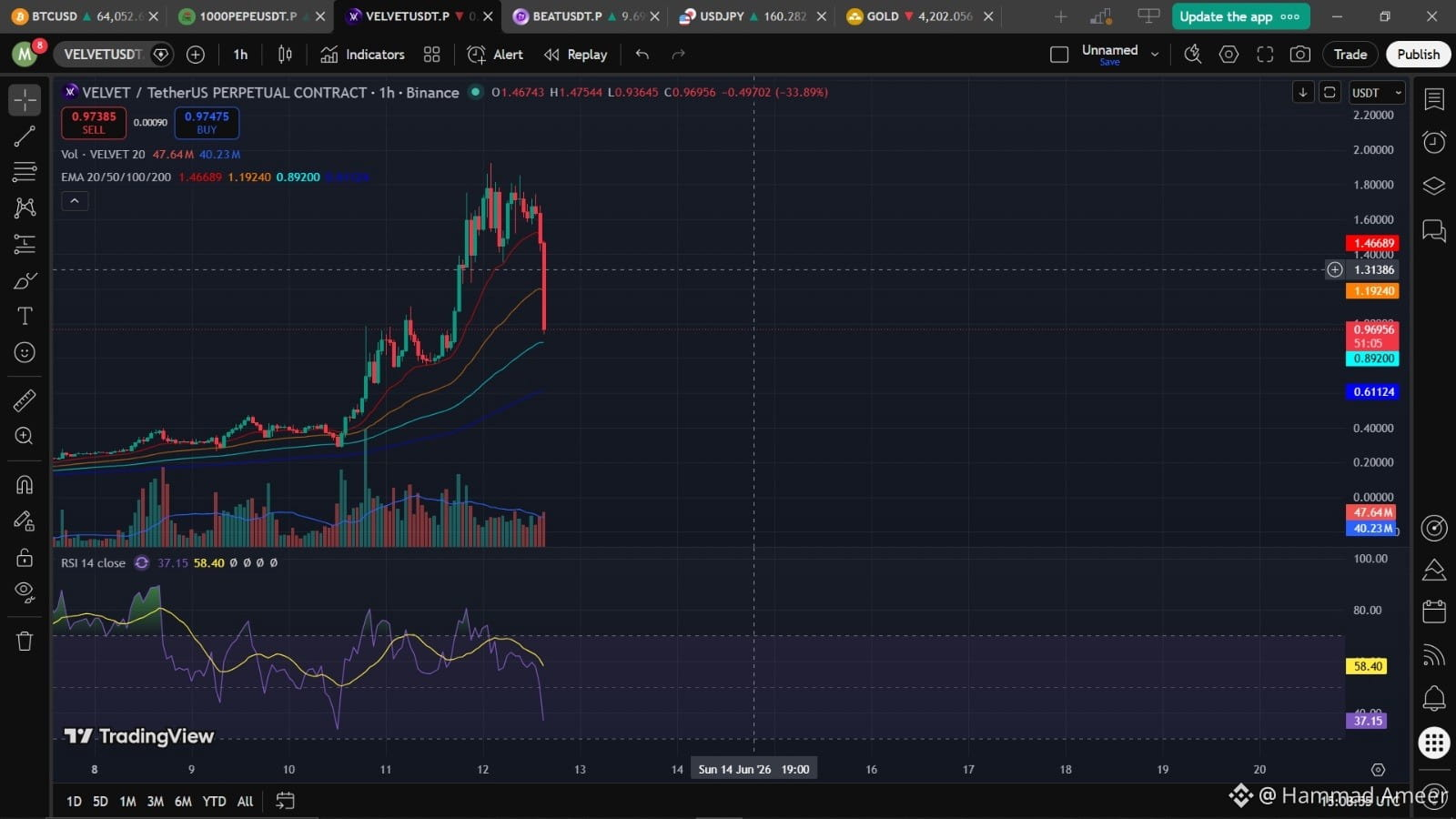Select the crosshair cursor tool
This screenshot has height=819, width=1456.
click(25, 99)
